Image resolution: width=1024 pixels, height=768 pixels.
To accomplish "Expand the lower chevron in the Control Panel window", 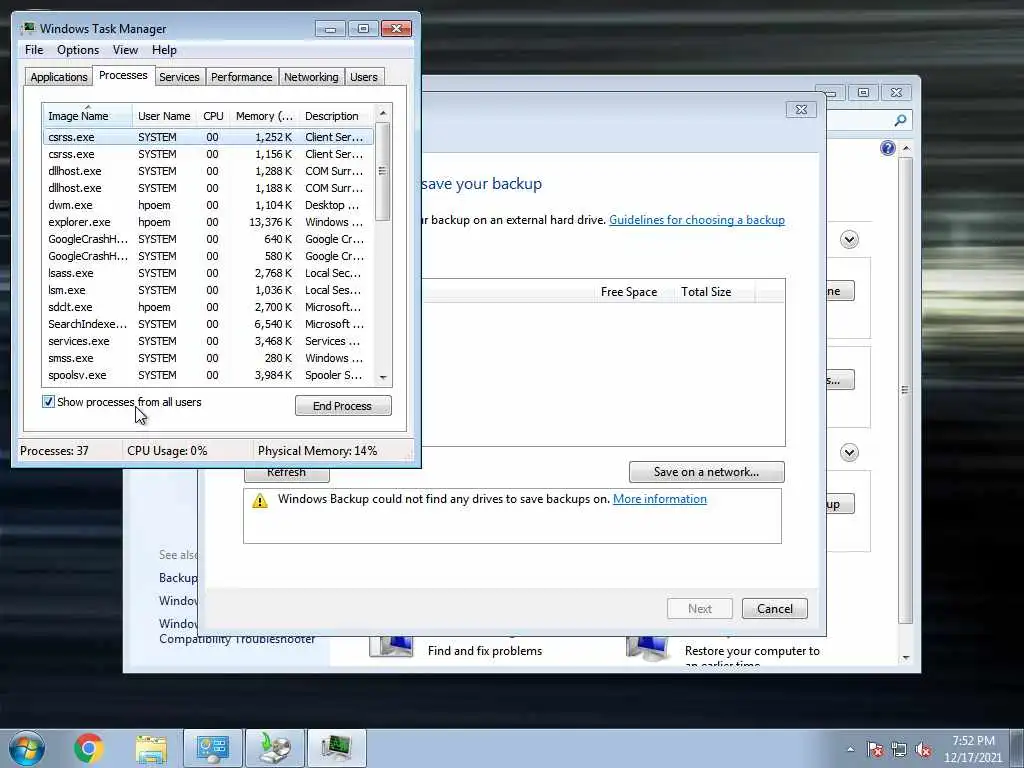I will click(849, 452).
